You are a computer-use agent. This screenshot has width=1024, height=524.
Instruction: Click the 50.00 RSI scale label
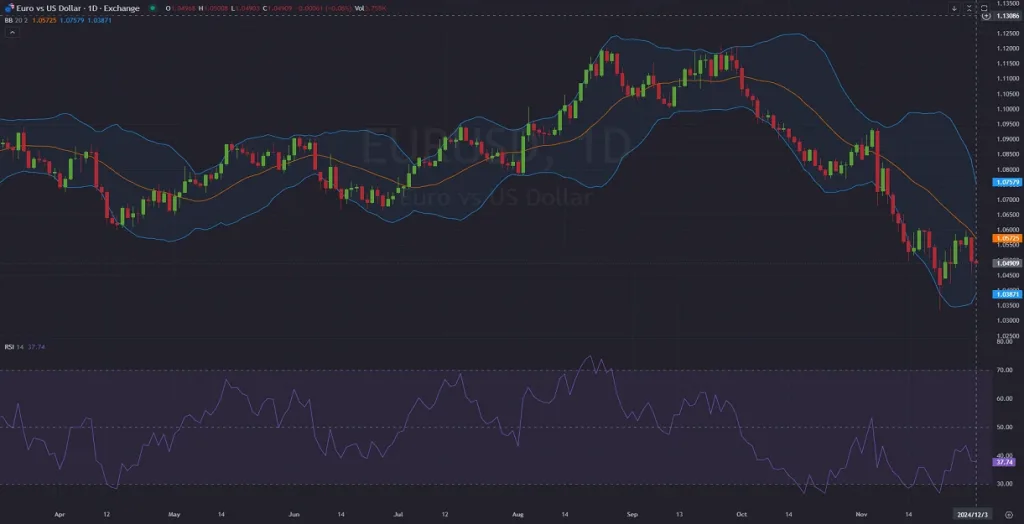(1004, 427)
